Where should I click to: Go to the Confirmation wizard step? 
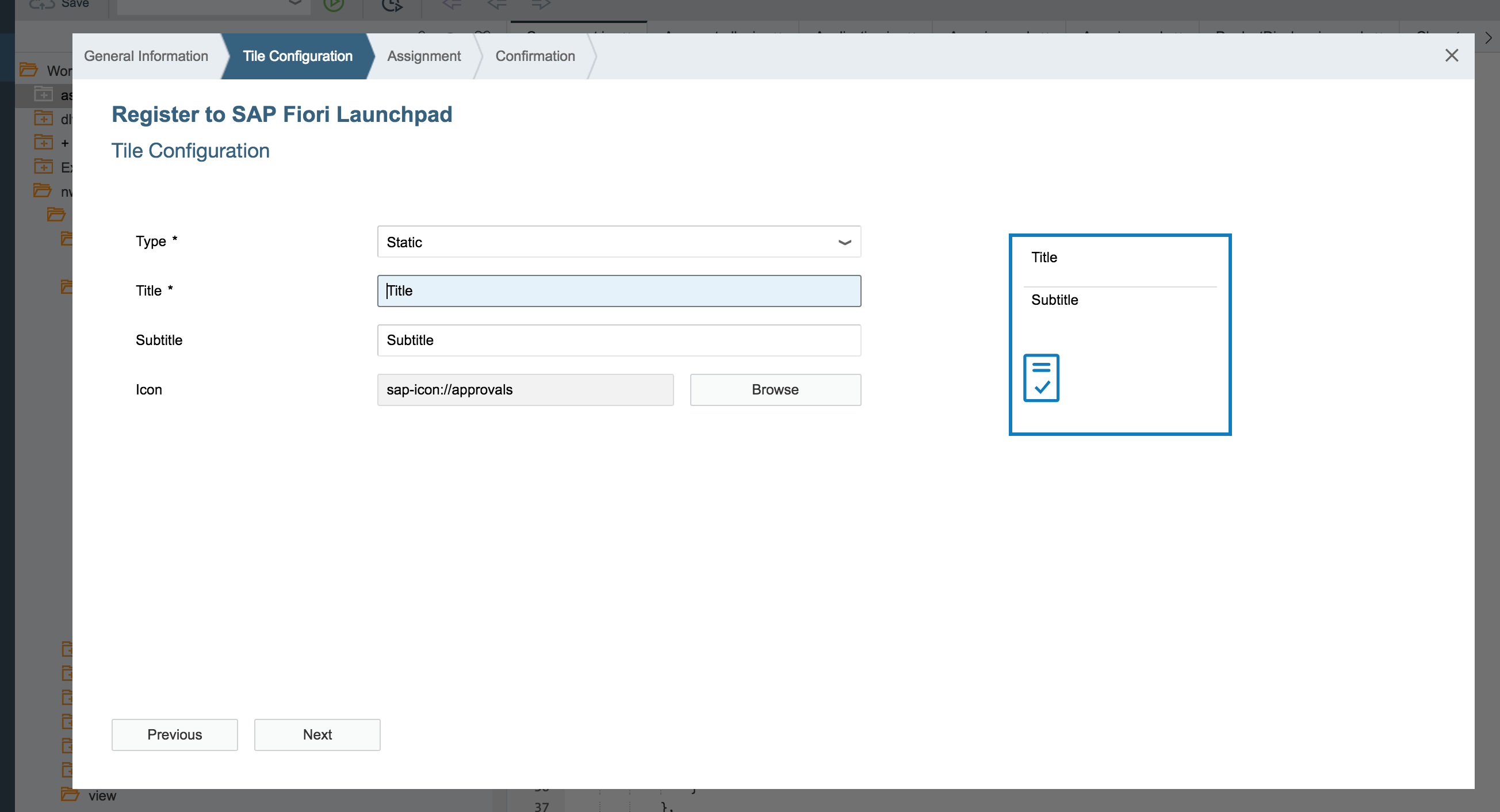pos(535,56)
